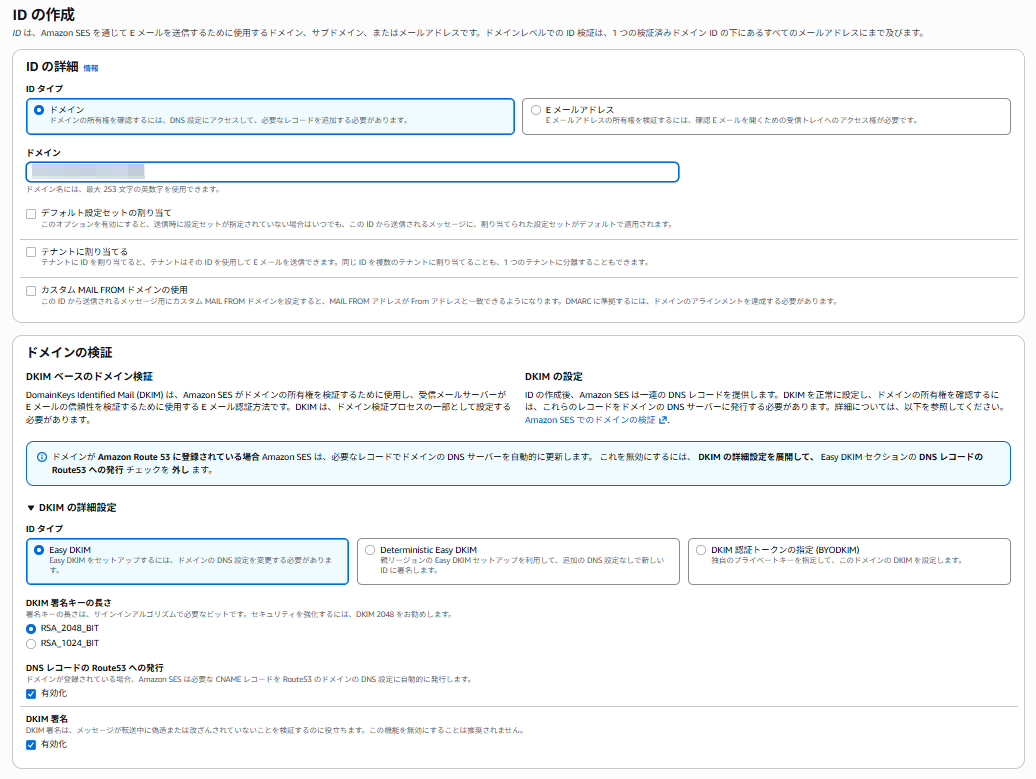Select DKIM 認証トークンの指定 (BYODKIM)
Viewport: 1036px width, 779px height.
tap(702, 550)
